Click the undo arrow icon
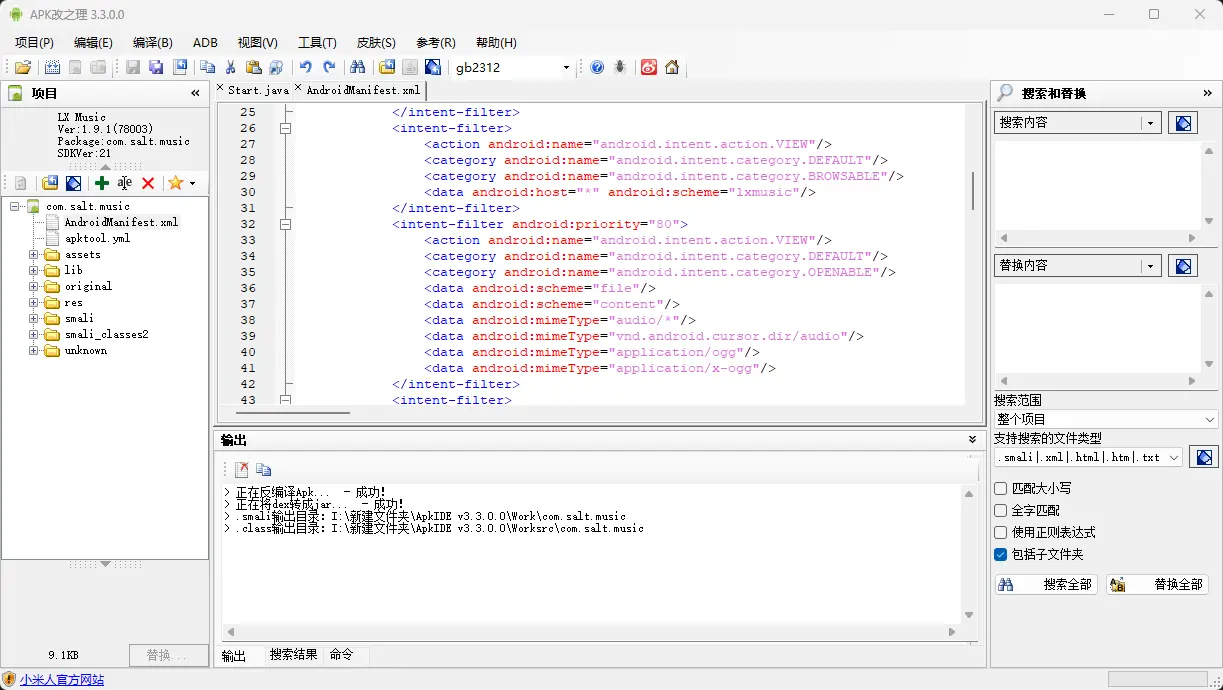 pyautogui.click(x=305, y=67)
